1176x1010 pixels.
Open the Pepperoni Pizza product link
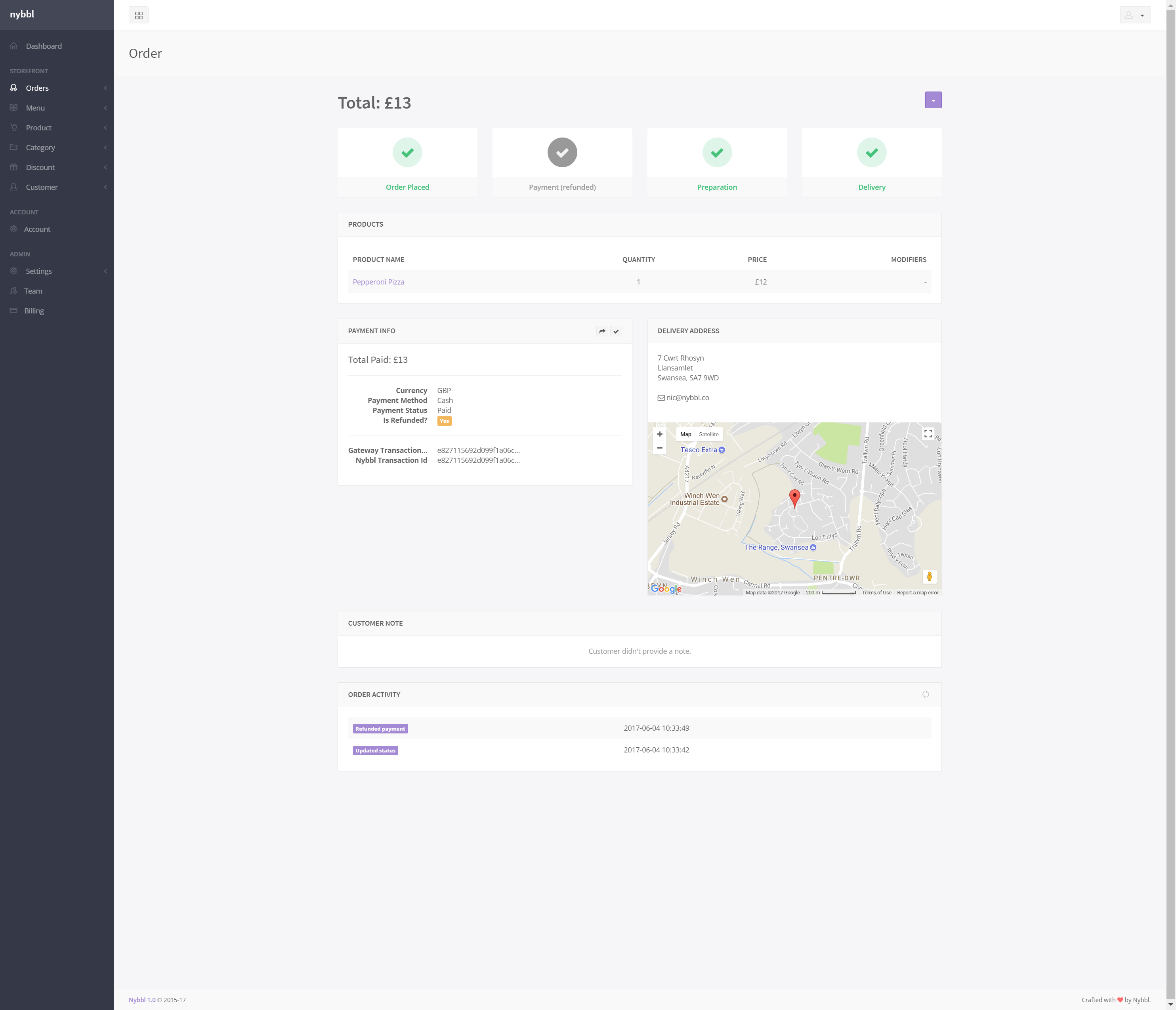pyautogui.click(x=378, y=282)
